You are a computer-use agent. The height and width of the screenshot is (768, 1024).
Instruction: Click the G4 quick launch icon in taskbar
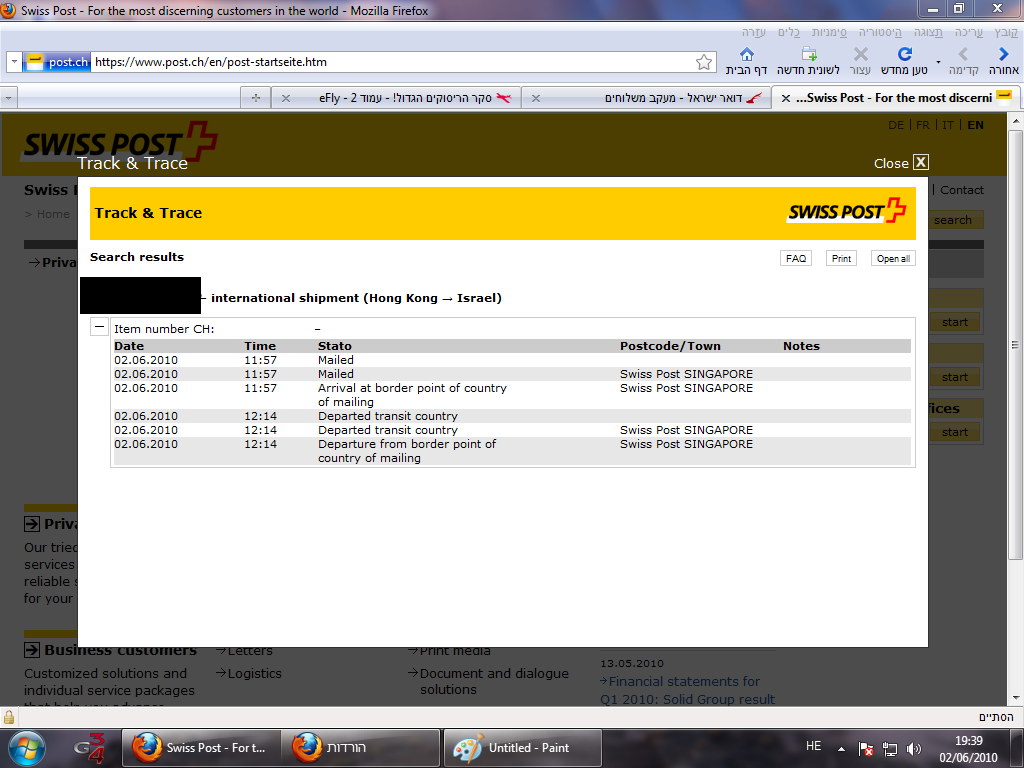(x=89, y=748)
